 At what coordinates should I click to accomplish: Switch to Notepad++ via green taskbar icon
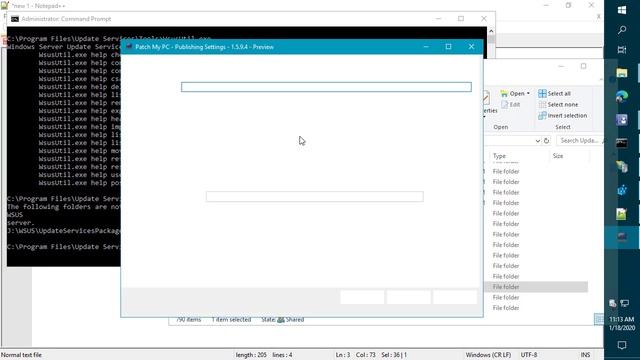[x=622, y=214]
